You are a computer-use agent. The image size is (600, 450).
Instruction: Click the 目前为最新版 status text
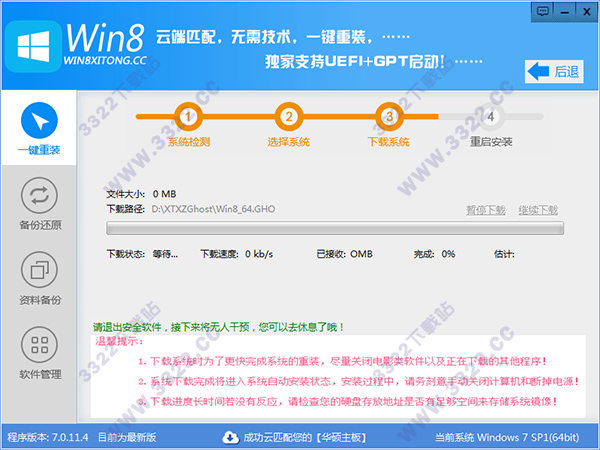click(127, 437)
